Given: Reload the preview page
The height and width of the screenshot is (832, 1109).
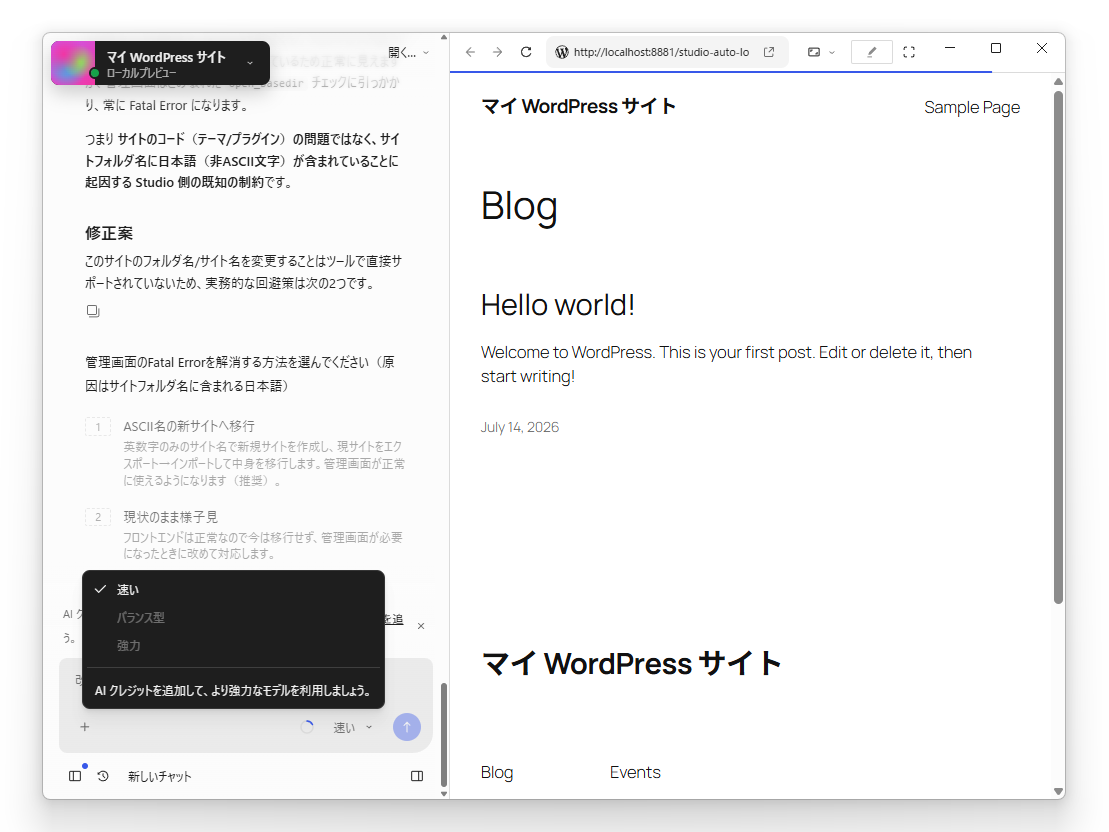Looking at the screenshot, I should (526, 52).
